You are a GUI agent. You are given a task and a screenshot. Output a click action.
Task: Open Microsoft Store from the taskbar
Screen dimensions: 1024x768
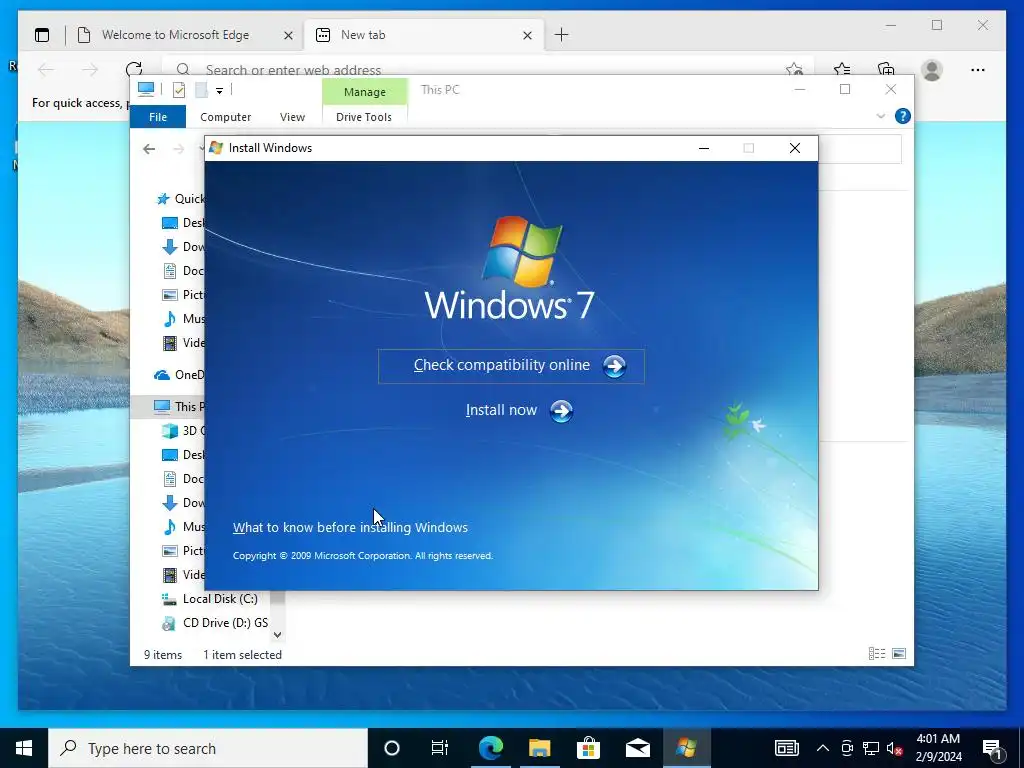(588, 748)
